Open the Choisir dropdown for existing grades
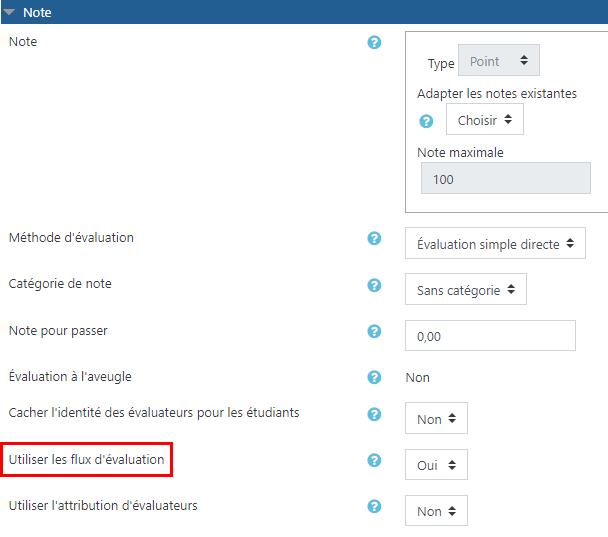The height and width of the screenshot is (537, 608). click(484, 120)
